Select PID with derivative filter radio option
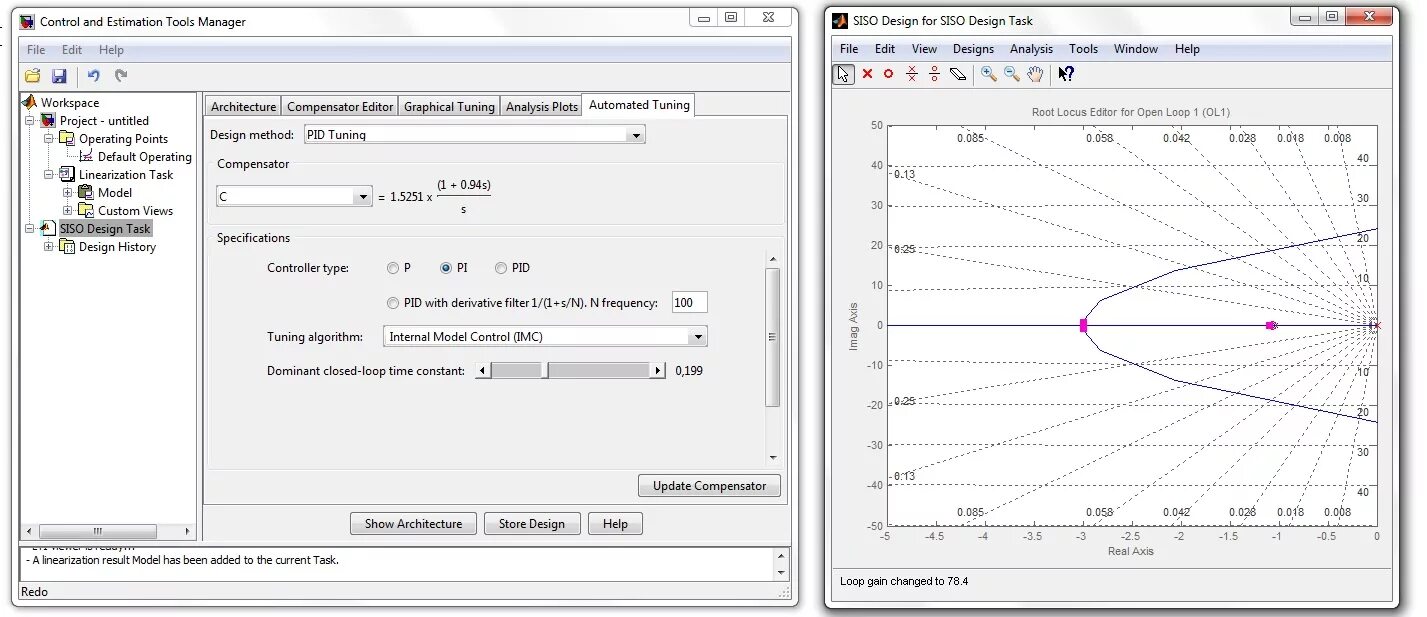Screen dimensions: 1427x617 tap(392, 303)
